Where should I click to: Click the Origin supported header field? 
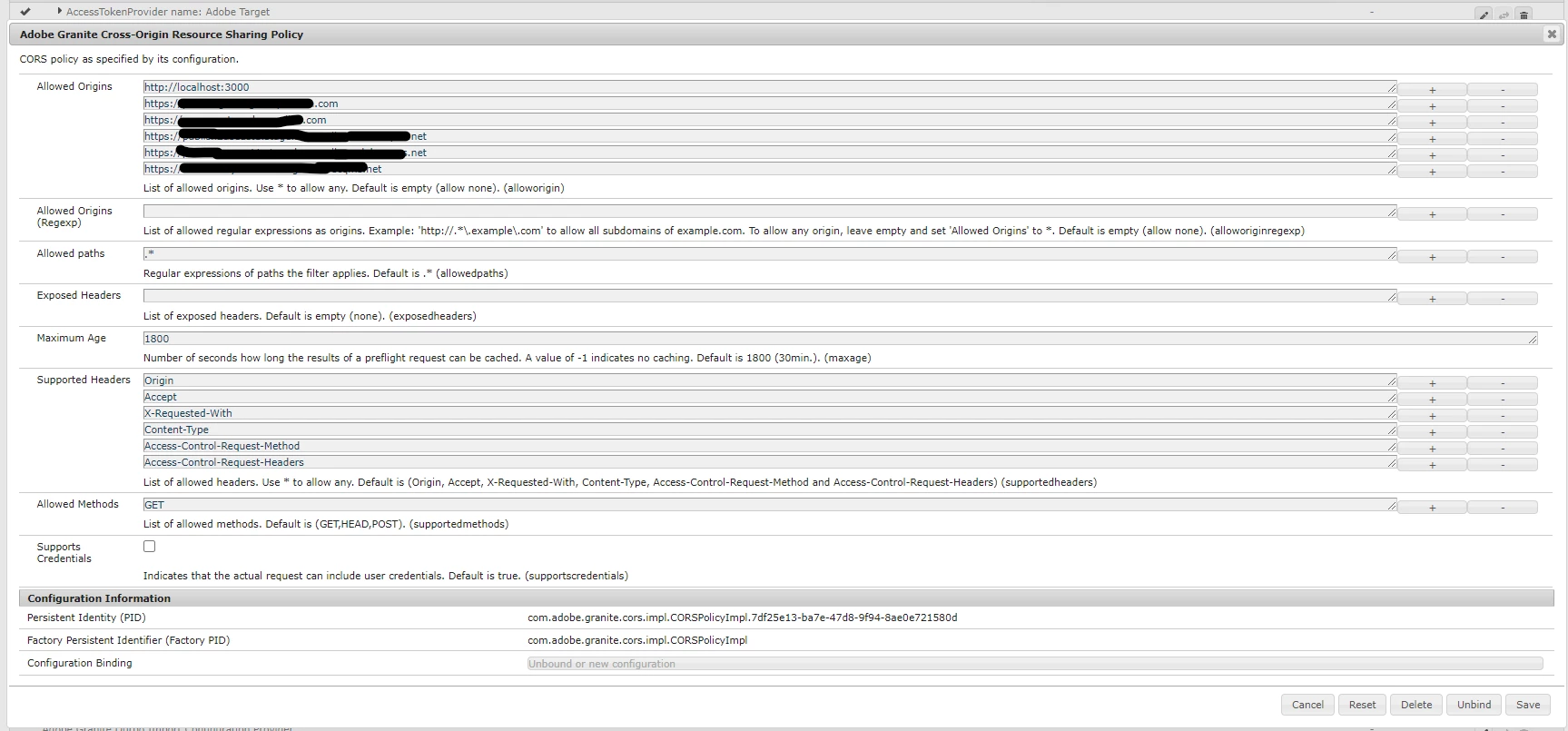click(770, 380)
